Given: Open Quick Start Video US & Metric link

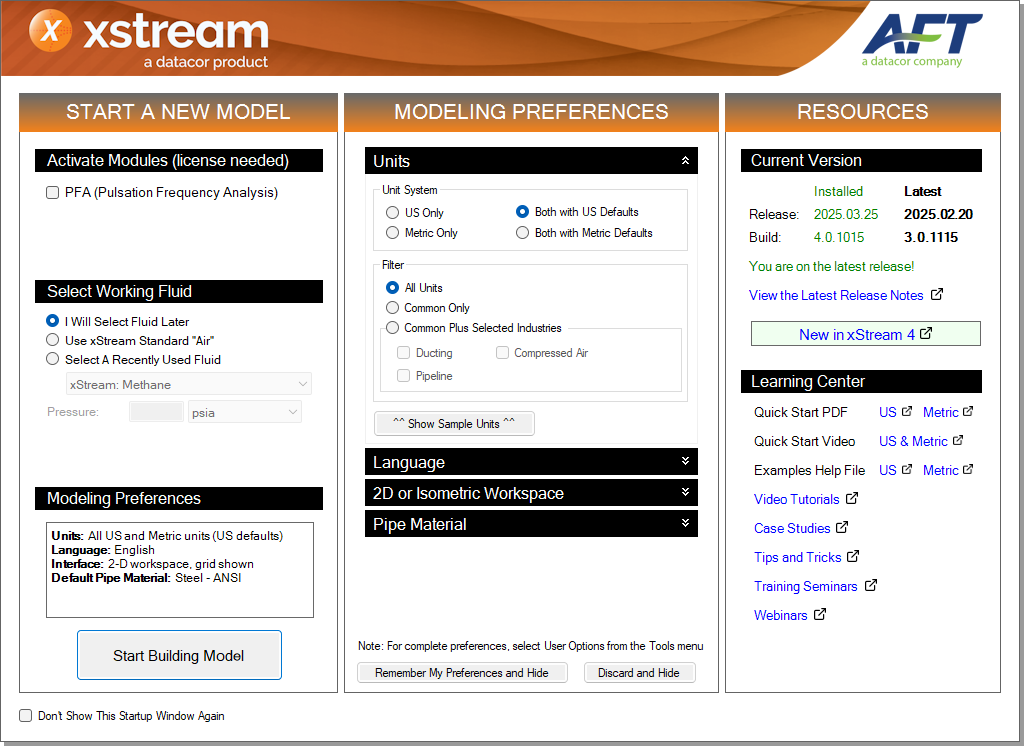Looking at the screenshot, I should [x=913, y=441].
